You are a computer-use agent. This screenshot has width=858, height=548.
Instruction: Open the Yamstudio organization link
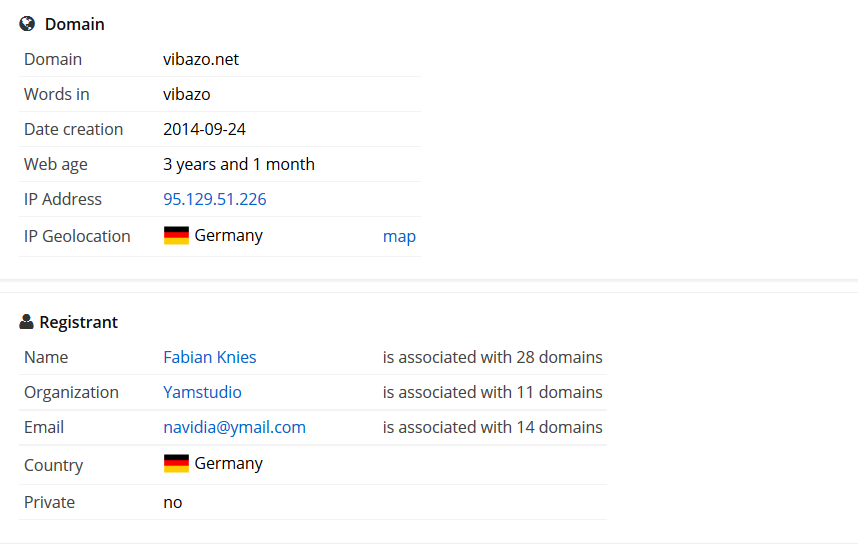pos(202,392)
